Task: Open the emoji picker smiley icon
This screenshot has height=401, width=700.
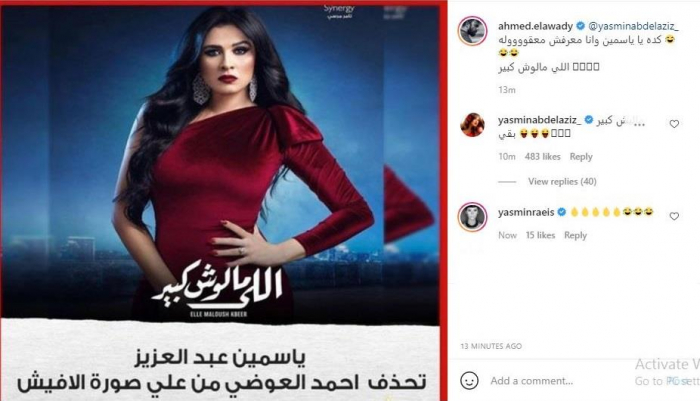Action: tap(469, 381)
